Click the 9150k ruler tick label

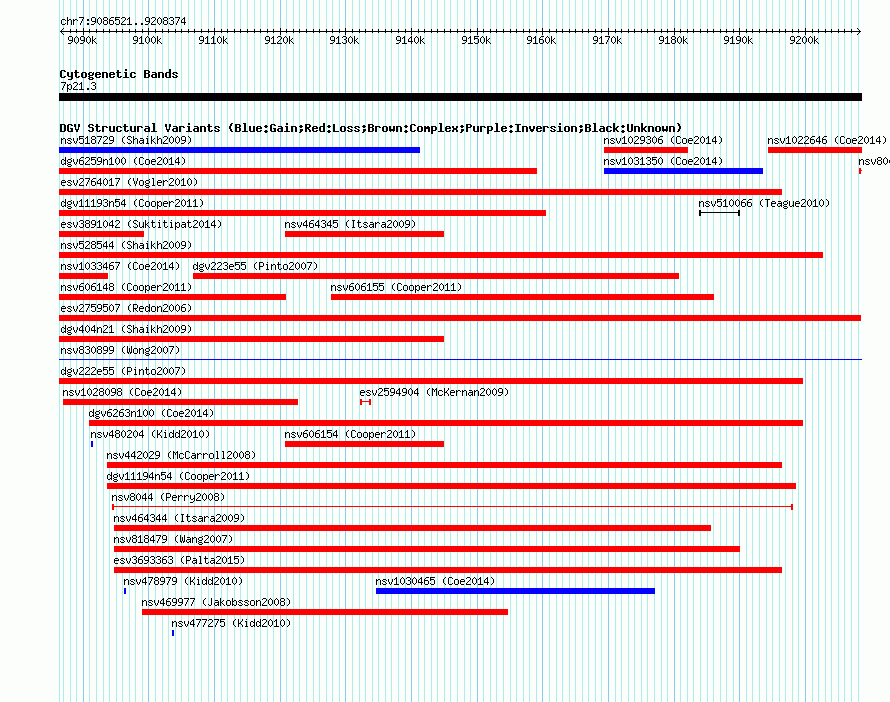[x=476, y=40]
